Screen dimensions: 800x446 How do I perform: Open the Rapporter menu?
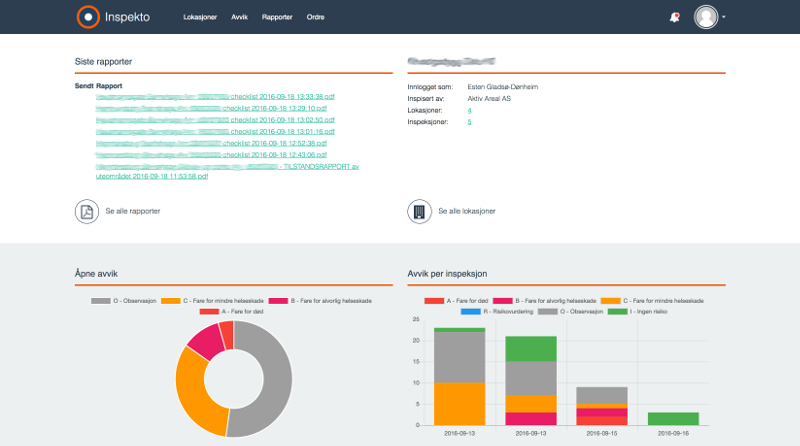(277, 17)
